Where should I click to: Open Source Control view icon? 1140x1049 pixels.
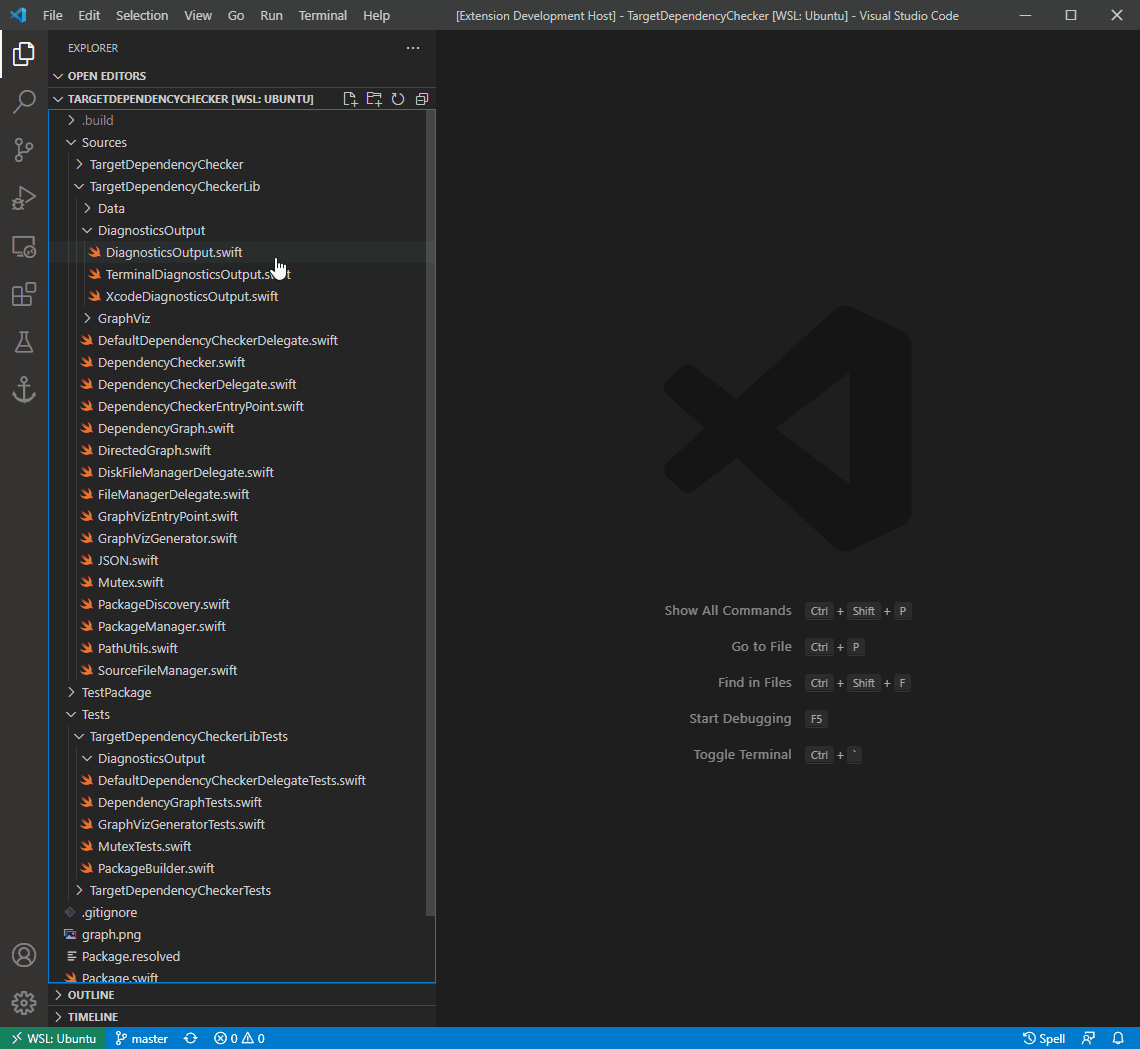23,150
